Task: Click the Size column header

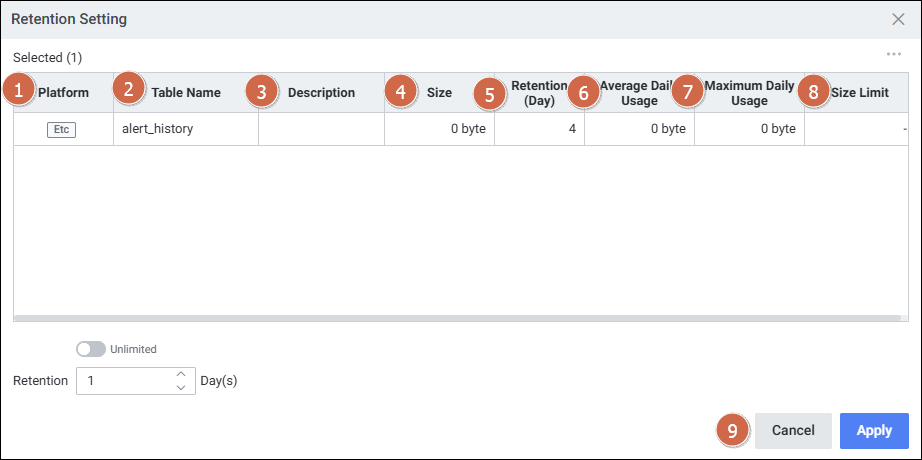Action: [x=439, y=93]
